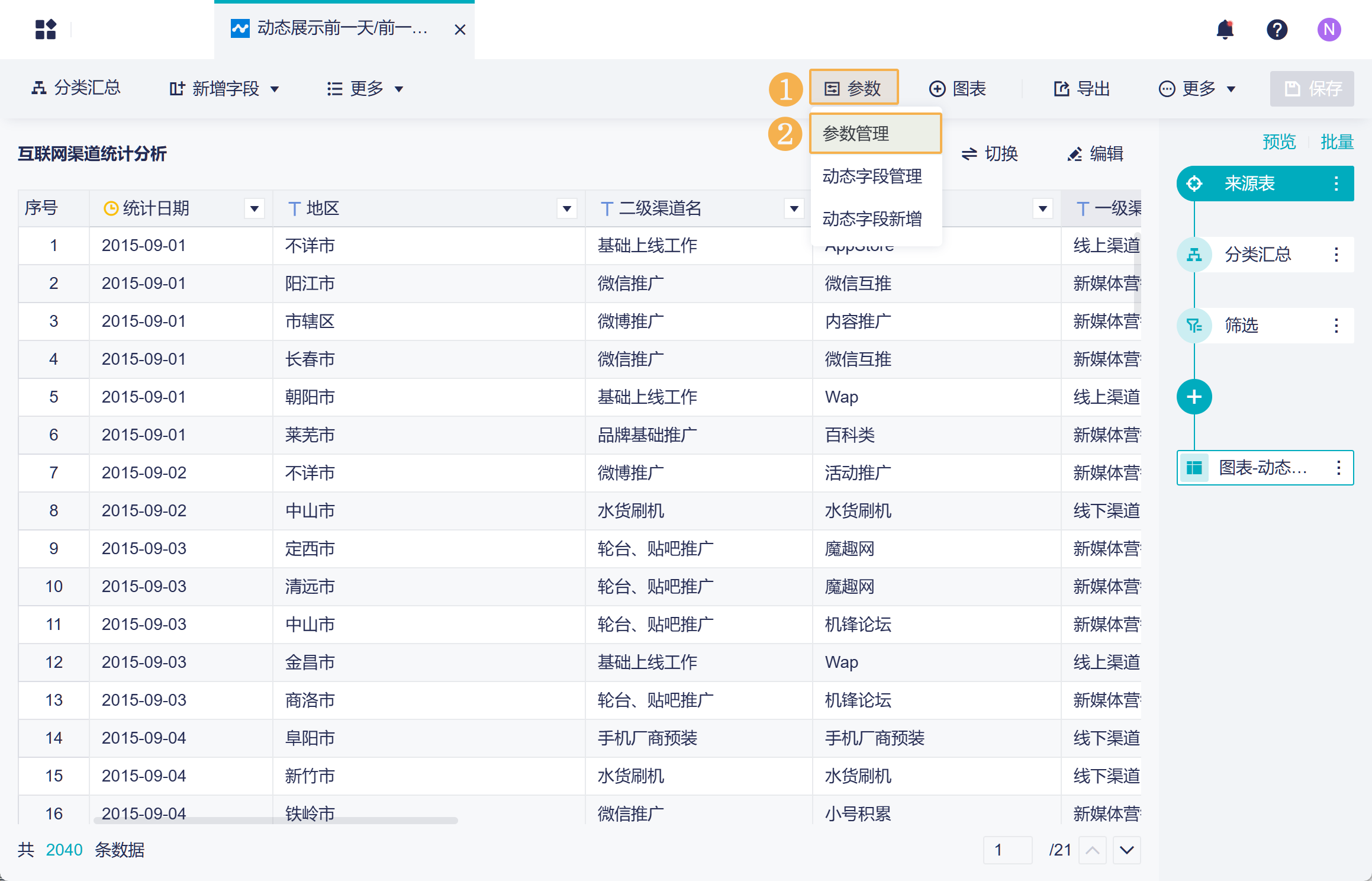Open the help question mark icon
Screen dimensions: 1372x881
[x=1277, y=29]
